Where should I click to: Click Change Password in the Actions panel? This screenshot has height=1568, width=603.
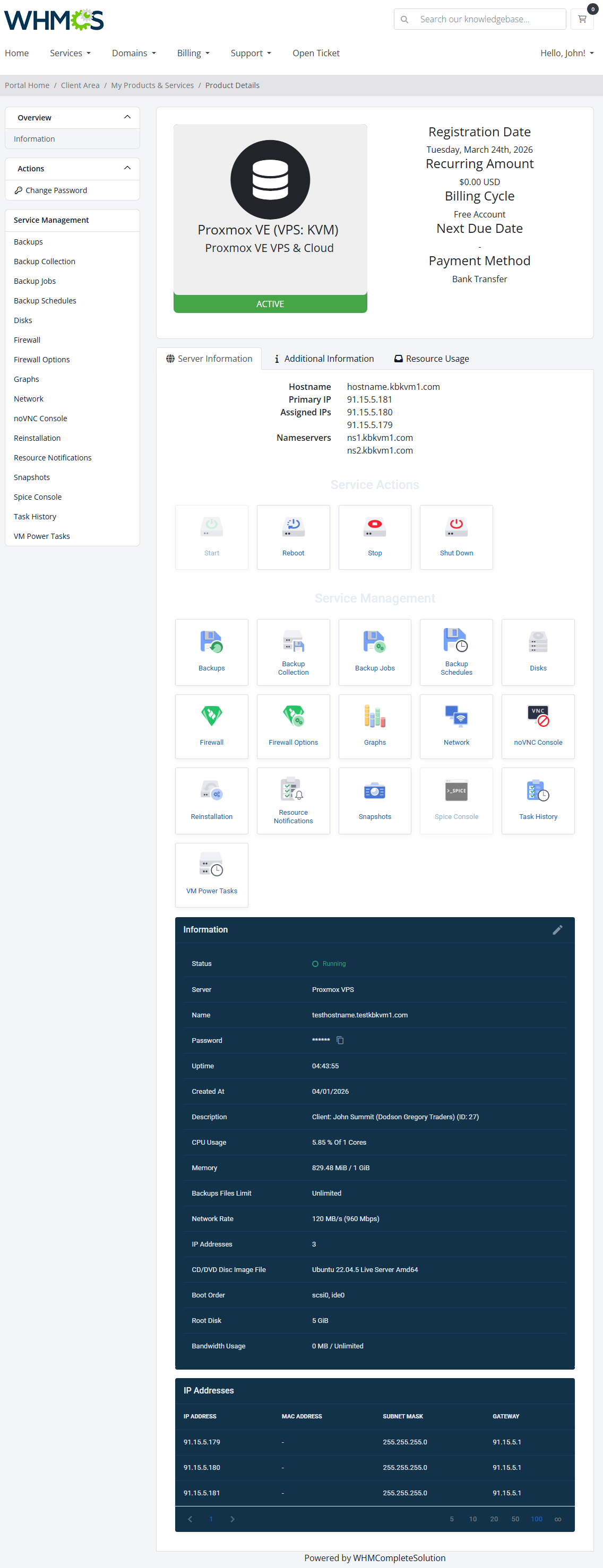coord(56,190)
